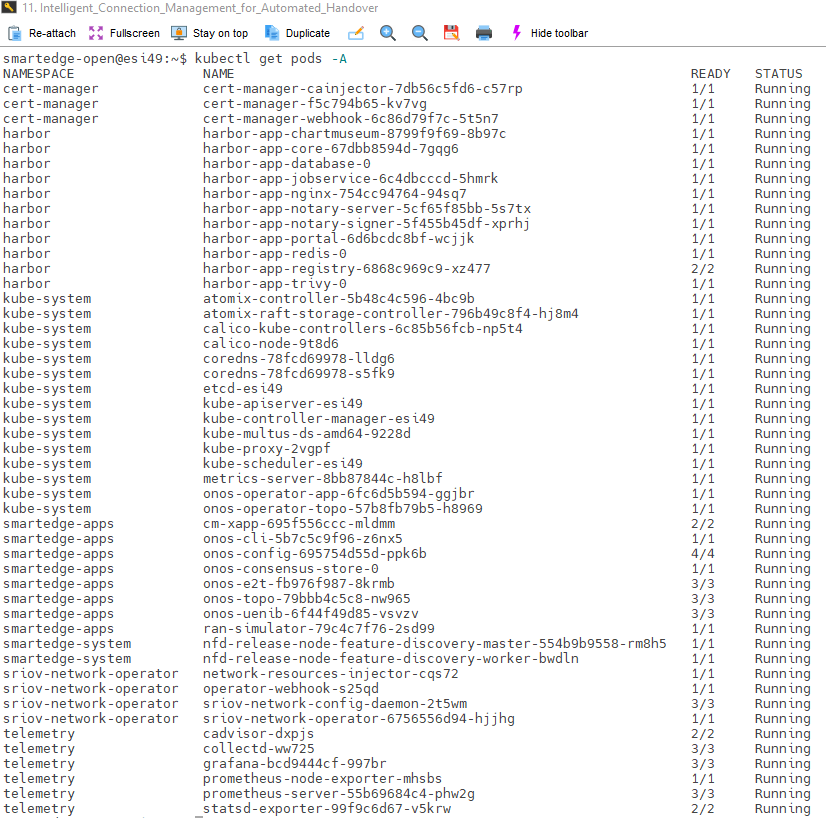Click harbor-app-trivy-0 pod name
Screen dimensions: 826x818
(275, 284)
